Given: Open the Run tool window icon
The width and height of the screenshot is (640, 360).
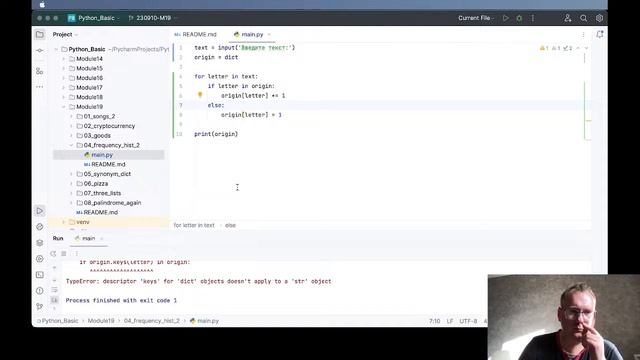Looking at the screenshot, I should pos(40,211).
